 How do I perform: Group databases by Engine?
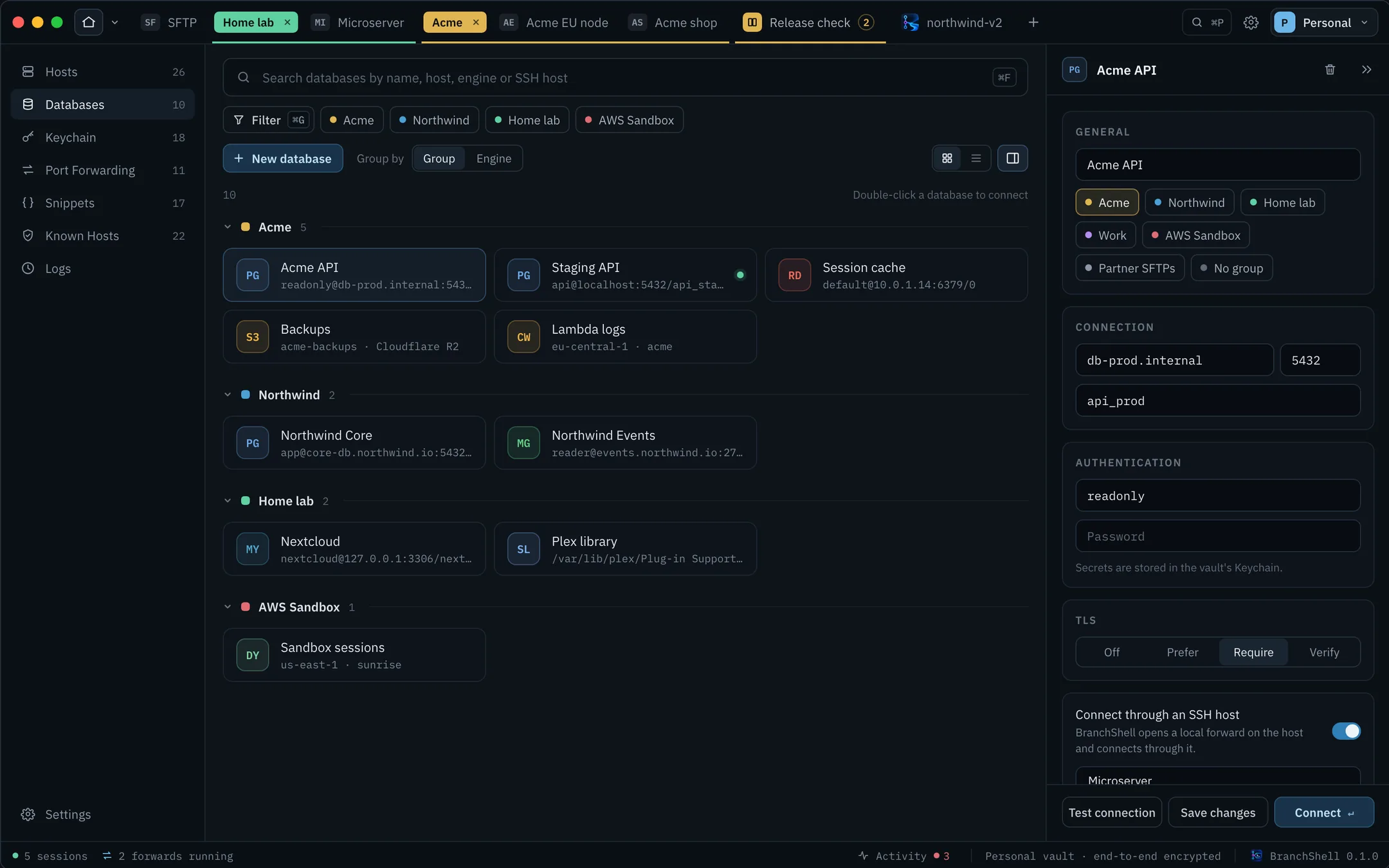point(494,158)
